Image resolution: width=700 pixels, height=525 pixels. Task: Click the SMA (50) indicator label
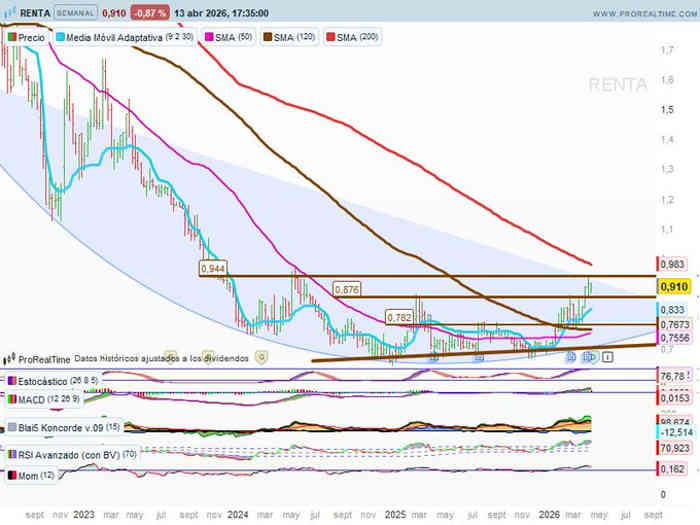(x=231, y=37)
